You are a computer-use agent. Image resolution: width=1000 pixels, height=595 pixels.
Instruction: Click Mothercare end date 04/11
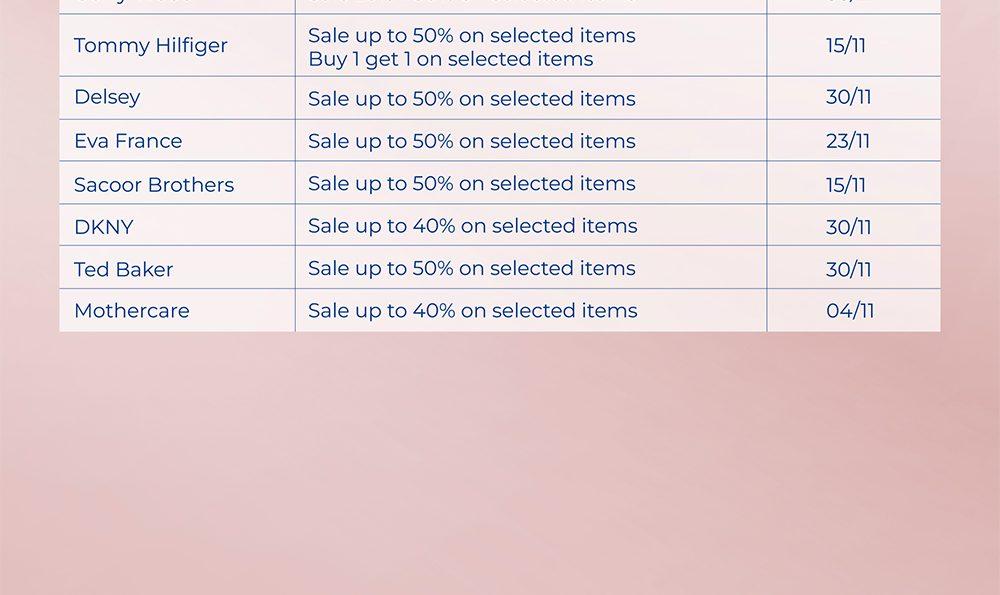pos(850,311)
